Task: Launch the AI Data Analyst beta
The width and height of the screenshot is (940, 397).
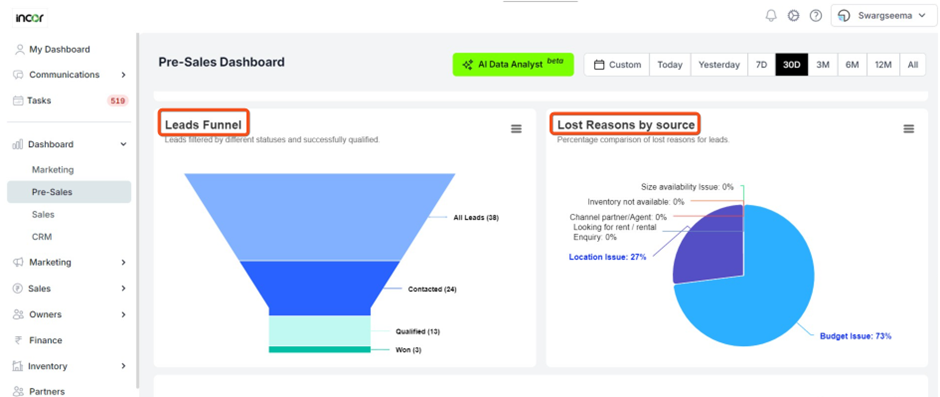Action: (513, 64)
